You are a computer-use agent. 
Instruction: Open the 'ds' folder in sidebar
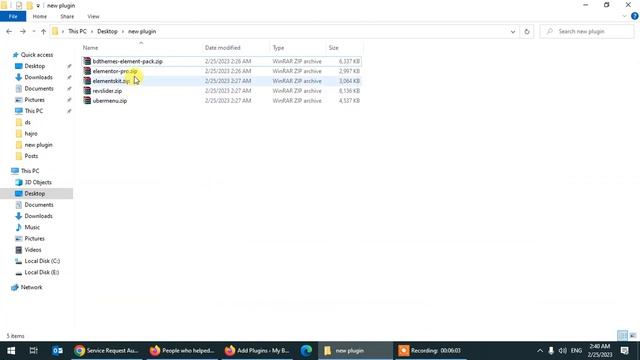coord(27,122)
